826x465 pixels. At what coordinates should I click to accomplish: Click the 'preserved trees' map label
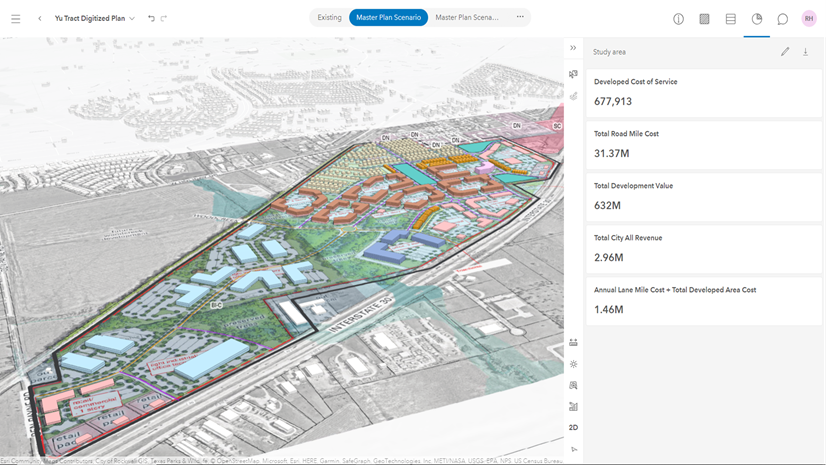coord(244,323)
